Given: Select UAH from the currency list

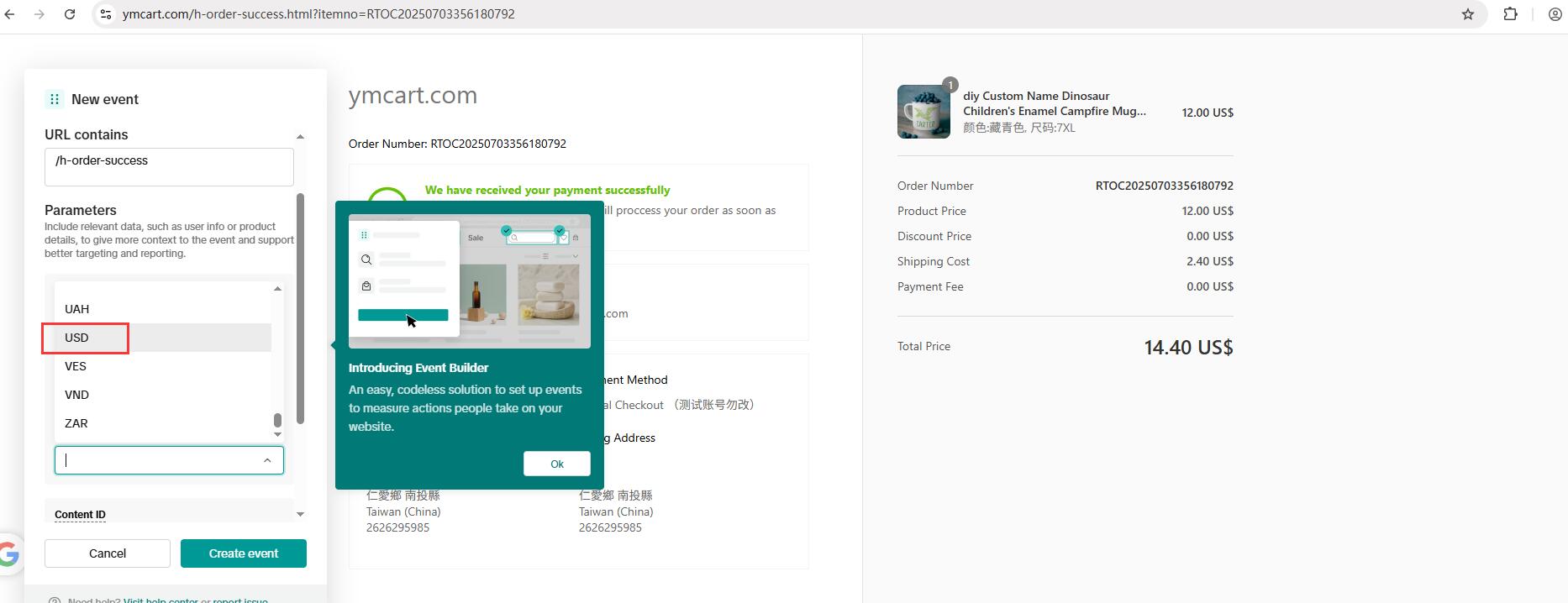Looking at the screenshot, I should [163, 309].
